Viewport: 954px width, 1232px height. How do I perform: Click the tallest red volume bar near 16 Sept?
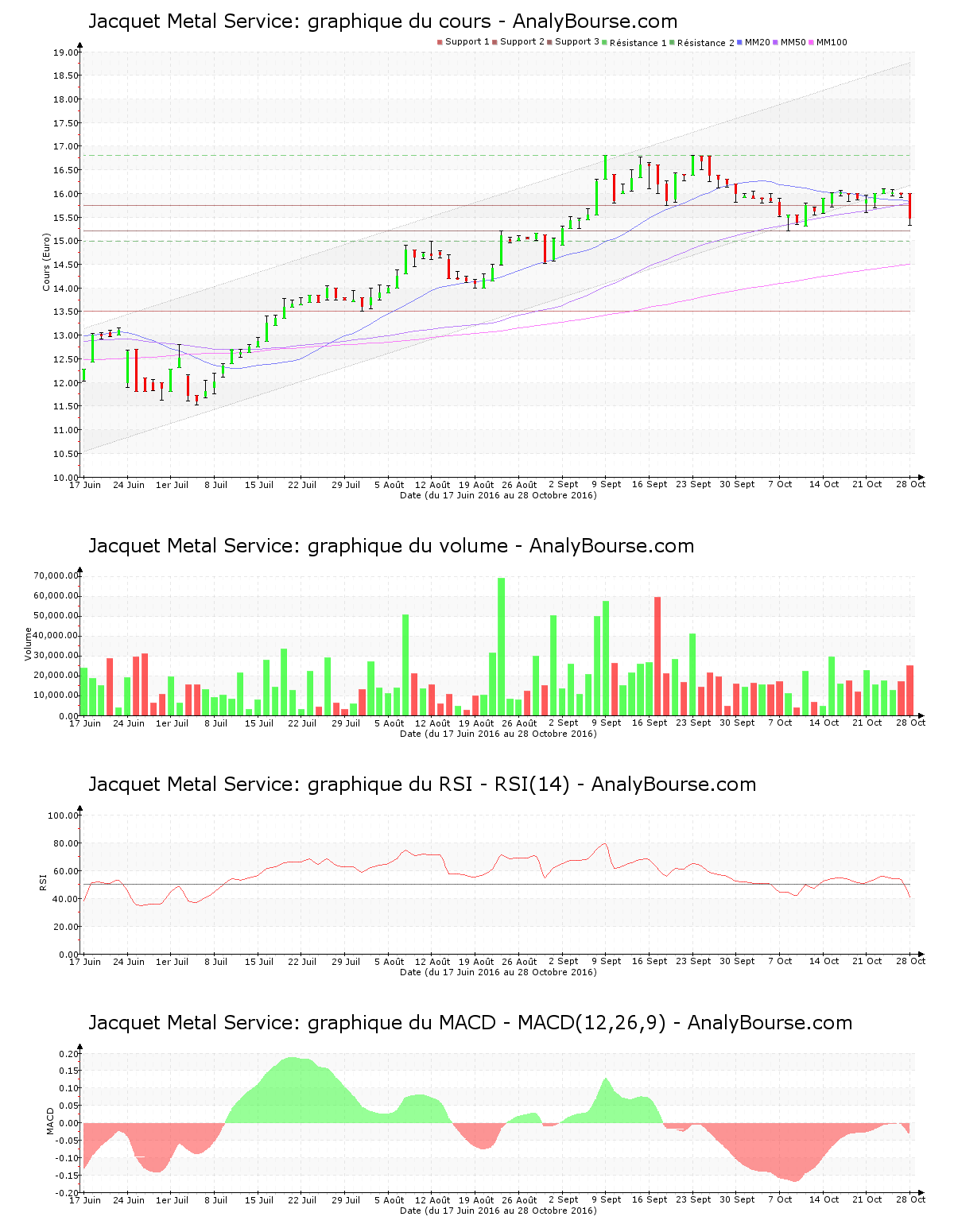coord(657,656)
